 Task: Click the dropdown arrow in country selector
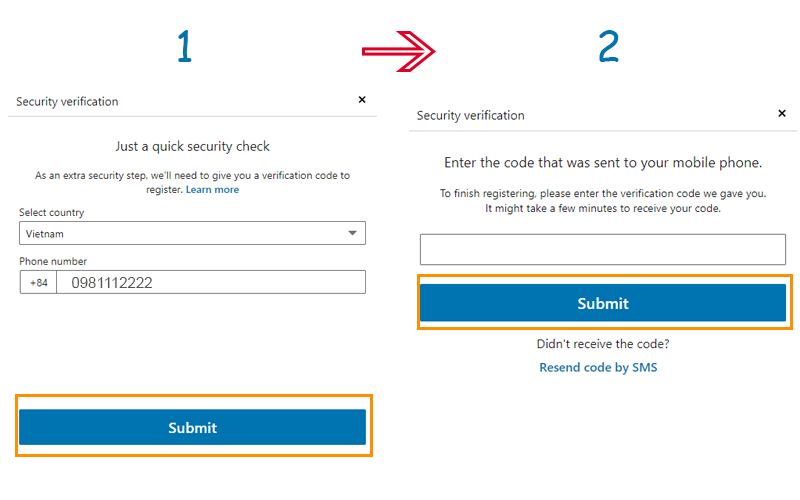(352, 233)
